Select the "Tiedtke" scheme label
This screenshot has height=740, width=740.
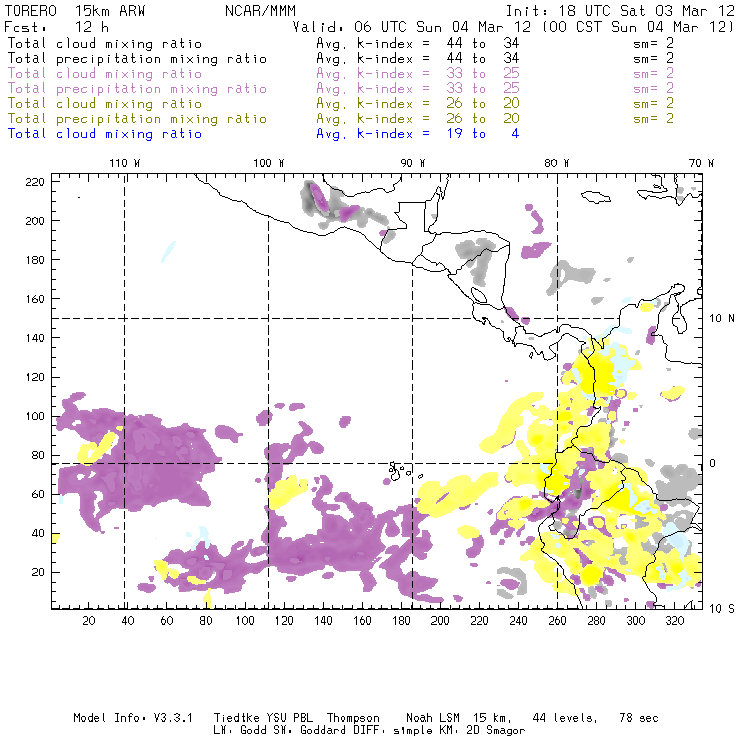pyautogui.click(x=236, y=718)
